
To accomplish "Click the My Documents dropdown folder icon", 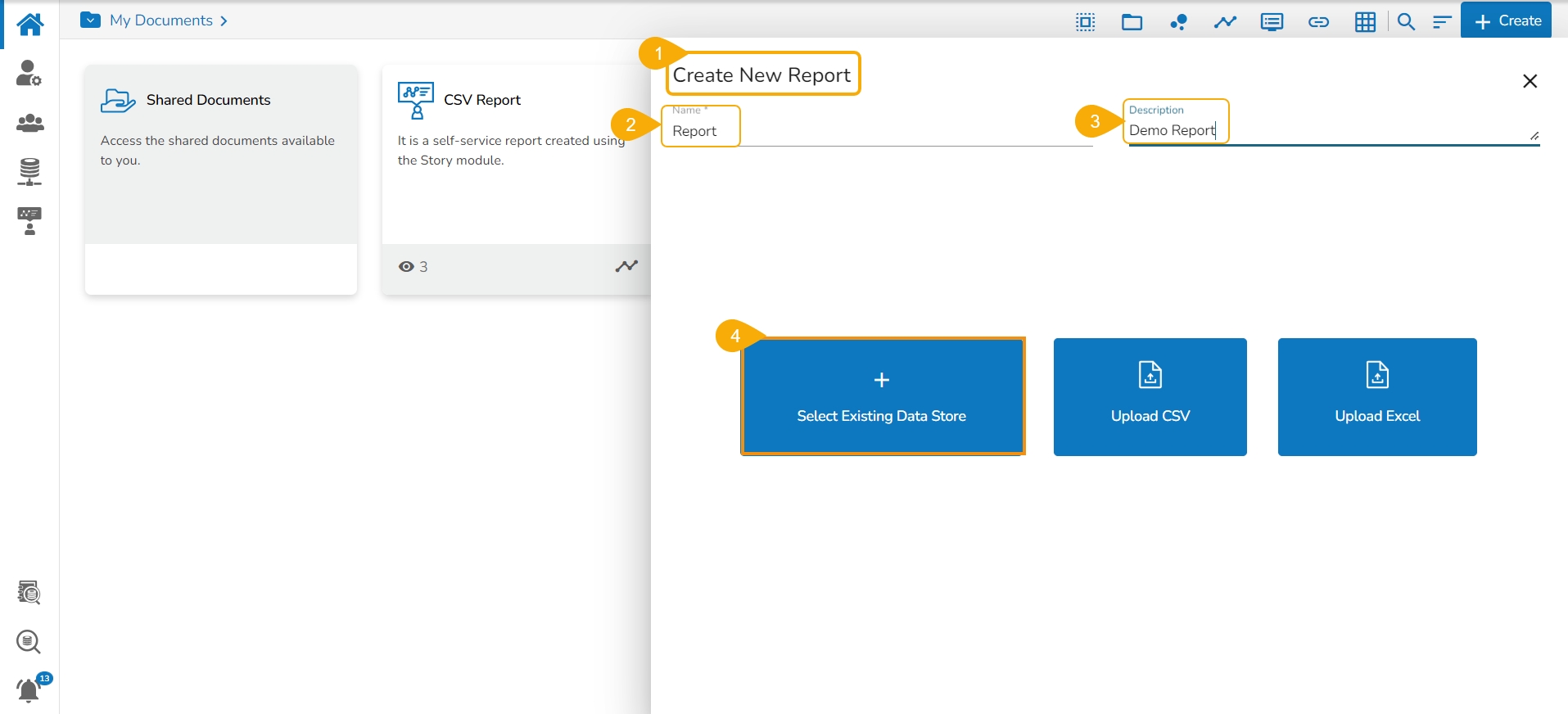I will click(x=91, y=20).
